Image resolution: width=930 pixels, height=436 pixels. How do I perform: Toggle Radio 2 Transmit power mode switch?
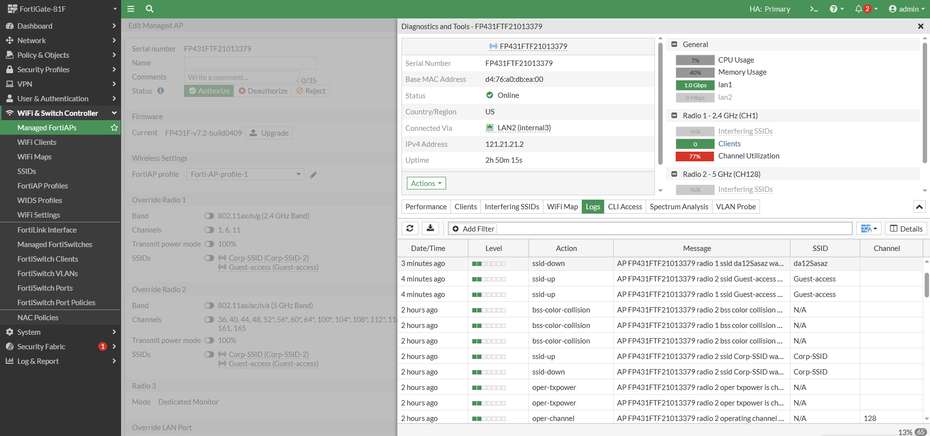coord(209,340)
